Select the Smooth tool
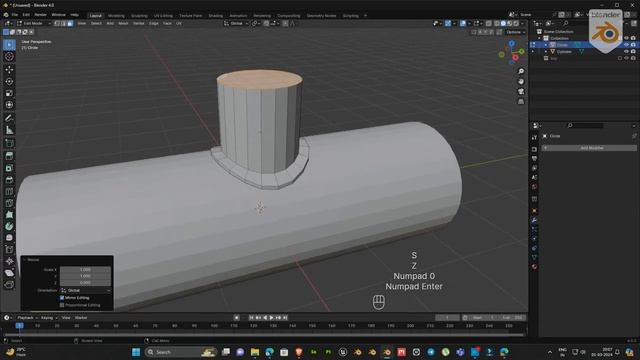This screenshot has height=360, width=640. point(9,238)
